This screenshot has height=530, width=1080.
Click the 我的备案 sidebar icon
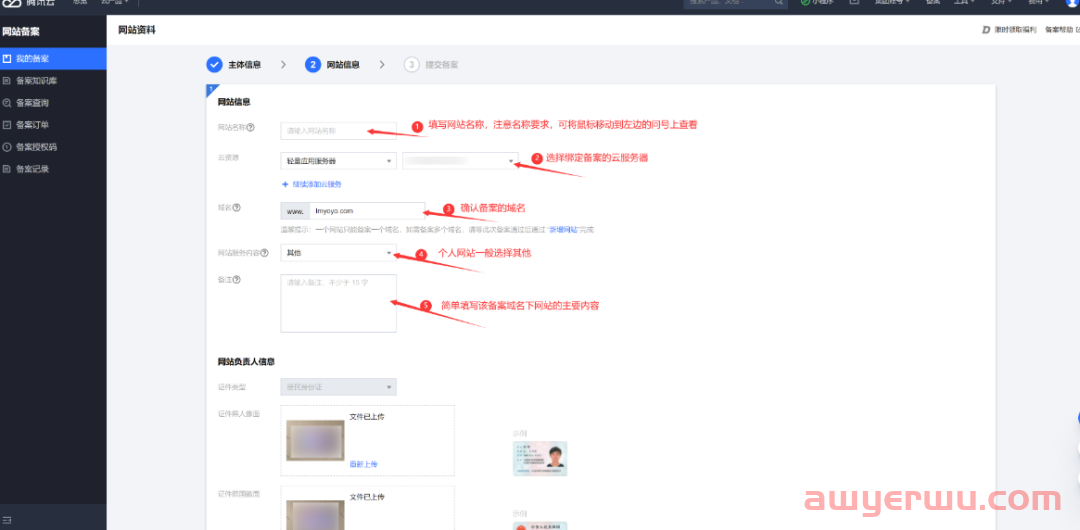[x=7, y=59]
